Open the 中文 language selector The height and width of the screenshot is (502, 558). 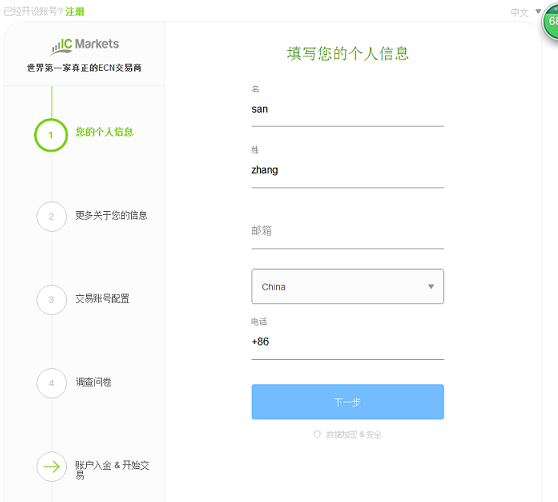coord(525,12)
